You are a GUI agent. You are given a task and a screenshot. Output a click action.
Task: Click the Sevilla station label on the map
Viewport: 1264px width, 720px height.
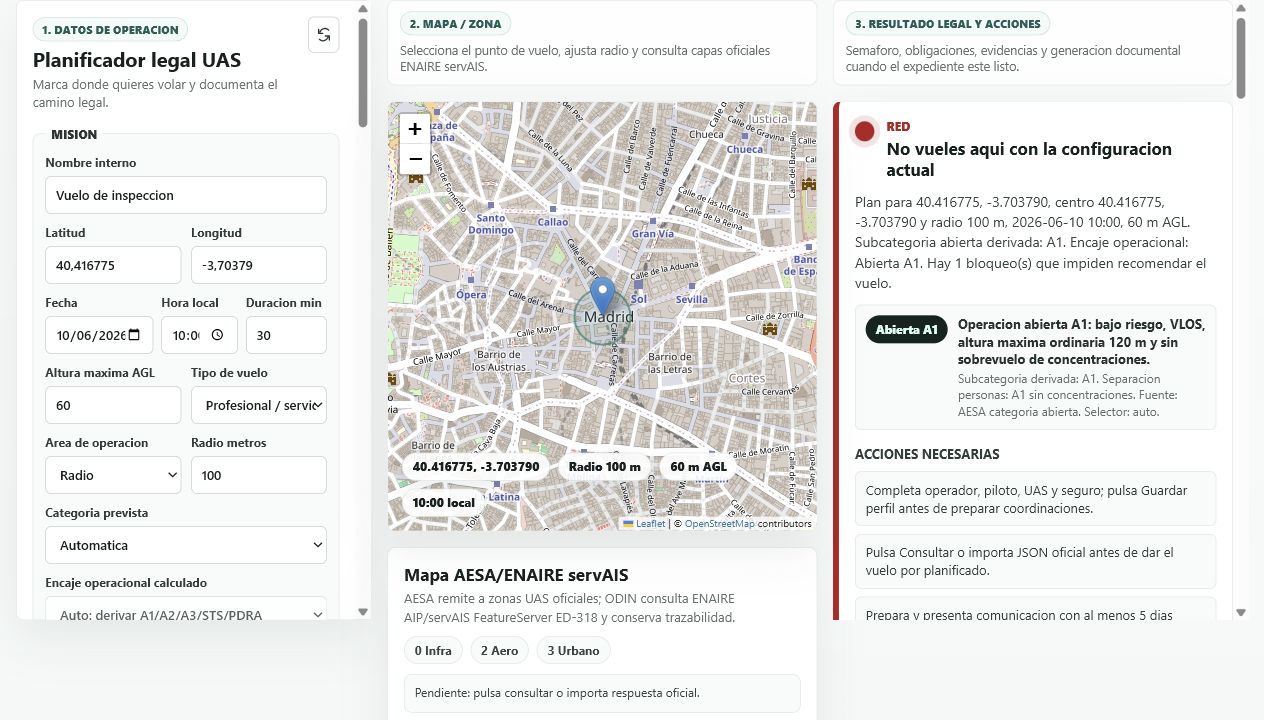tap(691, 299)
